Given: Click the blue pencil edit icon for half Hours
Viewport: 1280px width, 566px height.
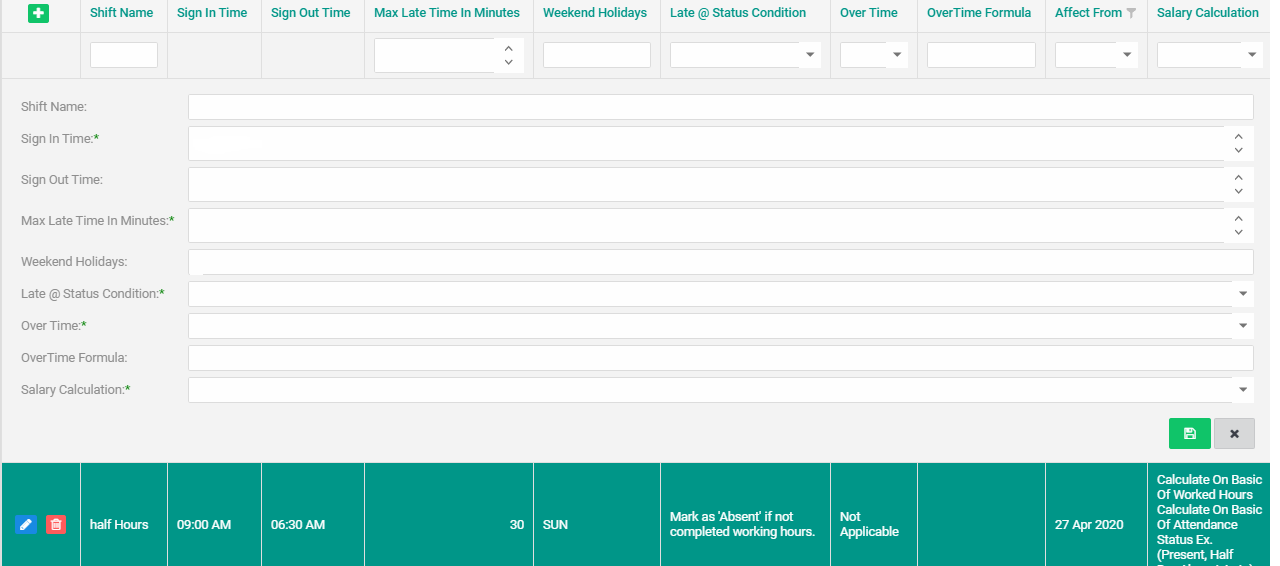Looking at the screenshot, I should pyautogui.click(x=26, y=524).
